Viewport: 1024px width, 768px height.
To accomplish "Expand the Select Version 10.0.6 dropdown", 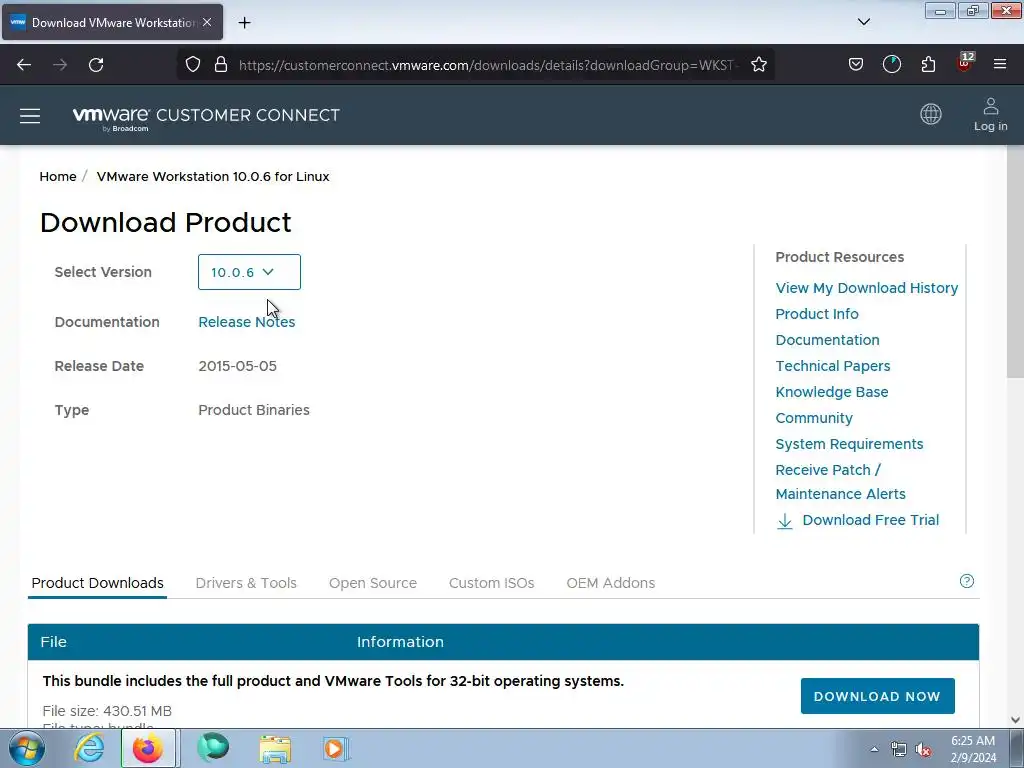I will click(249, 272).
